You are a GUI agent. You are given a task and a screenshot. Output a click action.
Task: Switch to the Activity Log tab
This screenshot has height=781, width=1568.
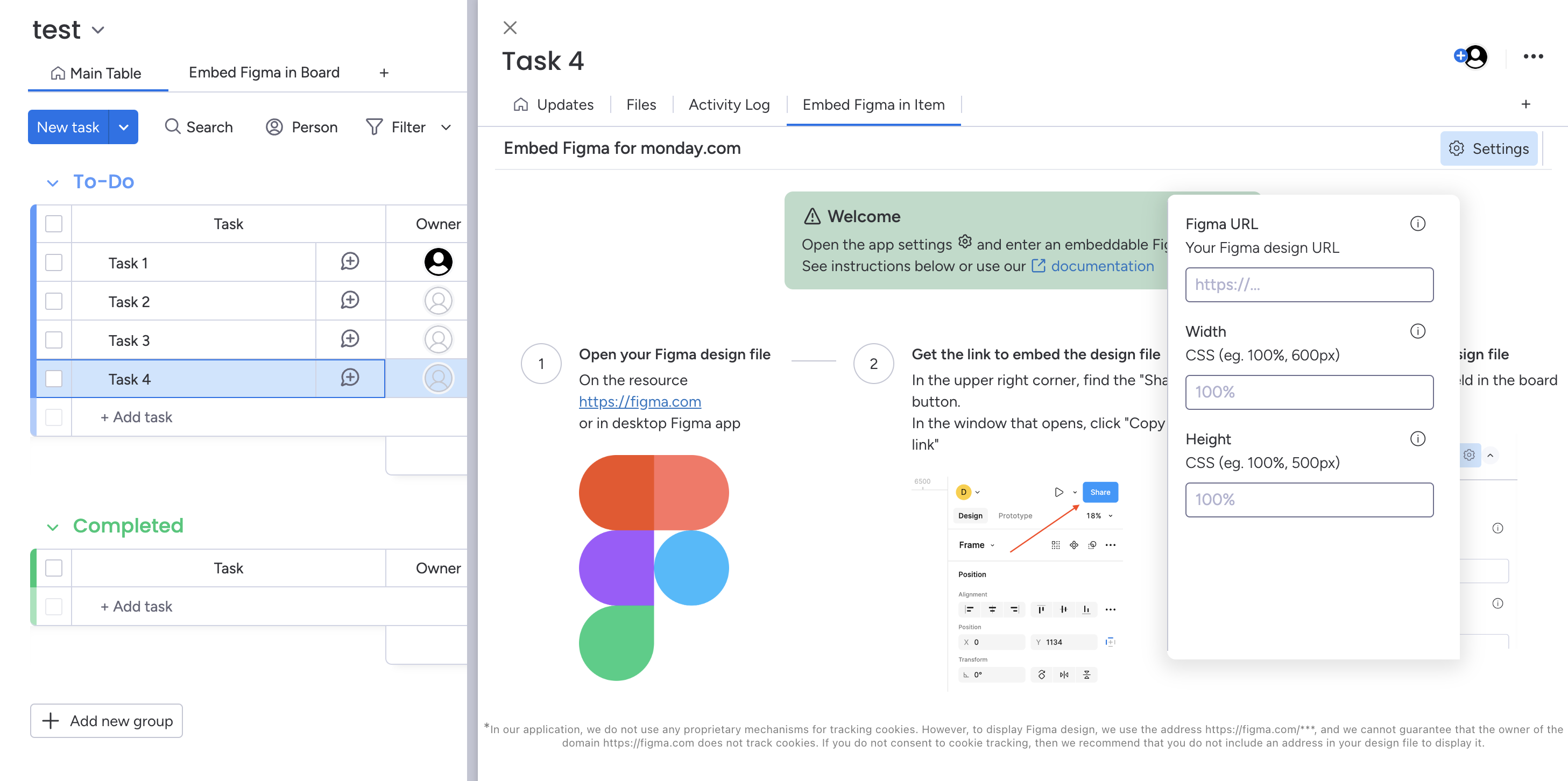coord(729,105)
